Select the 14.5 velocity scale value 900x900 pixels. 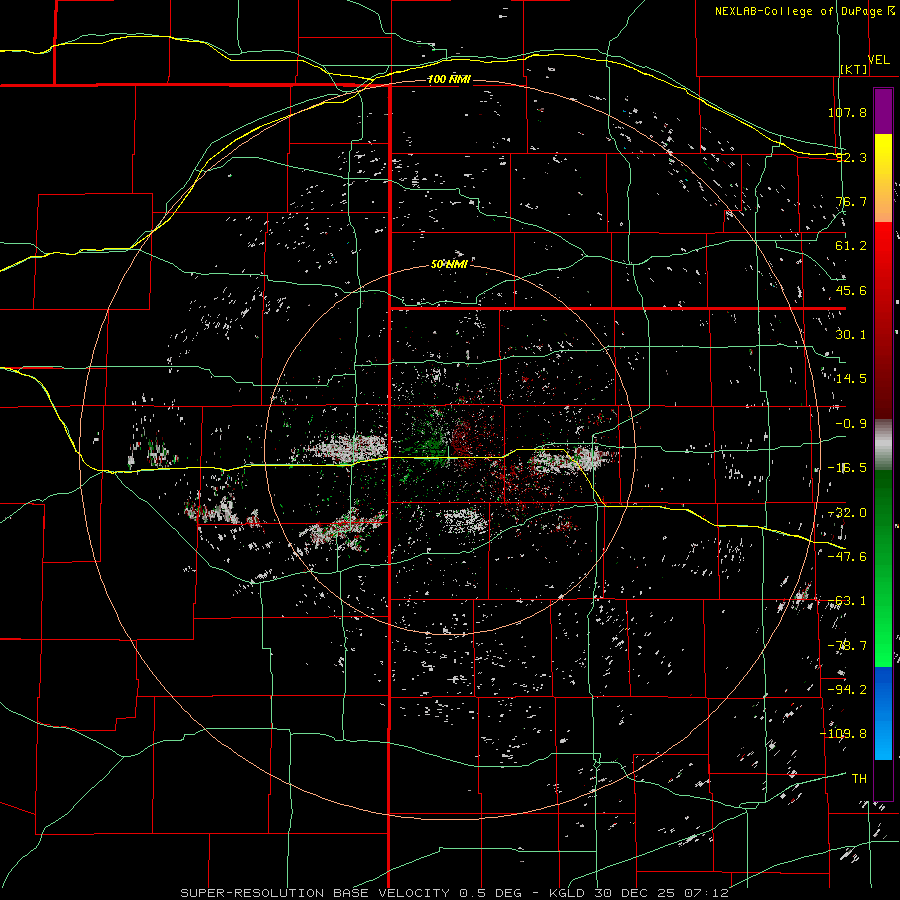pos(851,379)
